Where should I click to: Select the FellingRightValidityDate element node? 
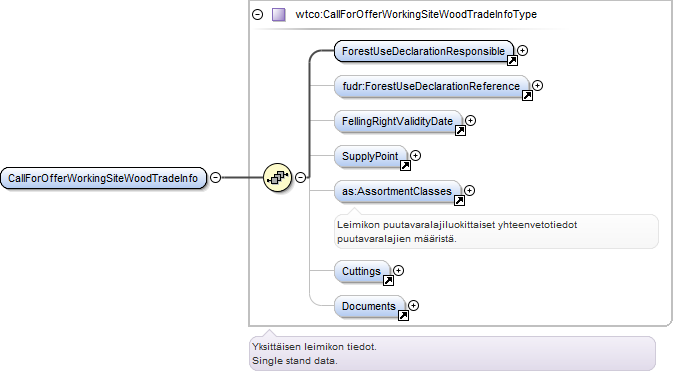[x=398, y=121]
